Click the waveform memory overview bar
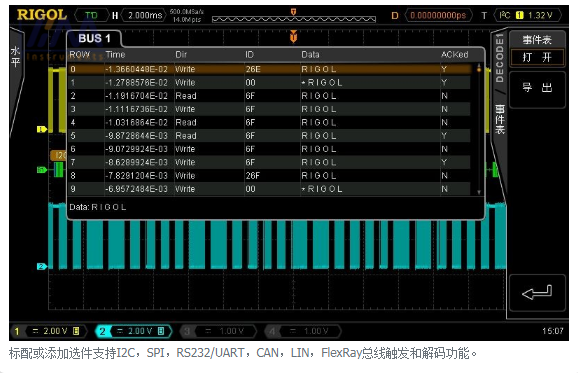 [294, 19]
